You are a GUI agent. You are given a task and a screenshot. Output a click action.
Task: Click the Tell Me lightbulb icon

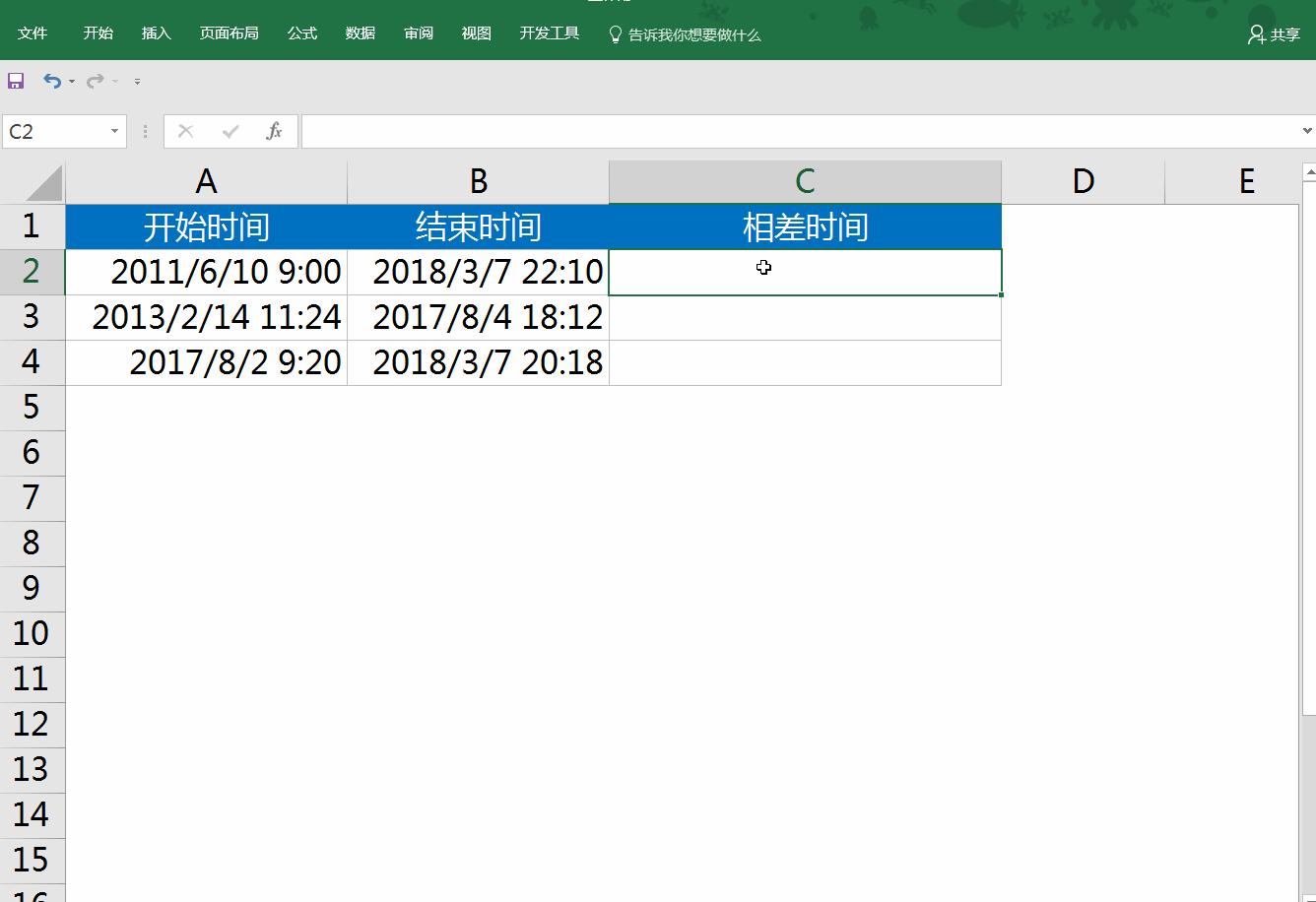click(x=616, y=32)
